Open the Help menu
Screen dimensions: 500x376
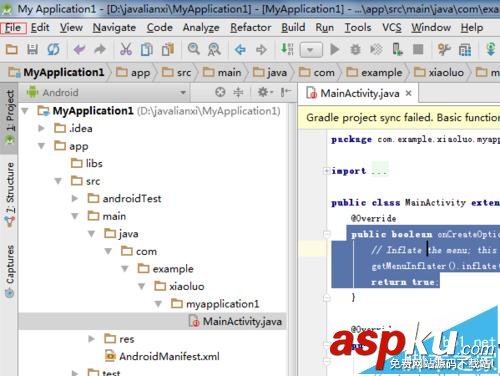[x=472, y=27]
